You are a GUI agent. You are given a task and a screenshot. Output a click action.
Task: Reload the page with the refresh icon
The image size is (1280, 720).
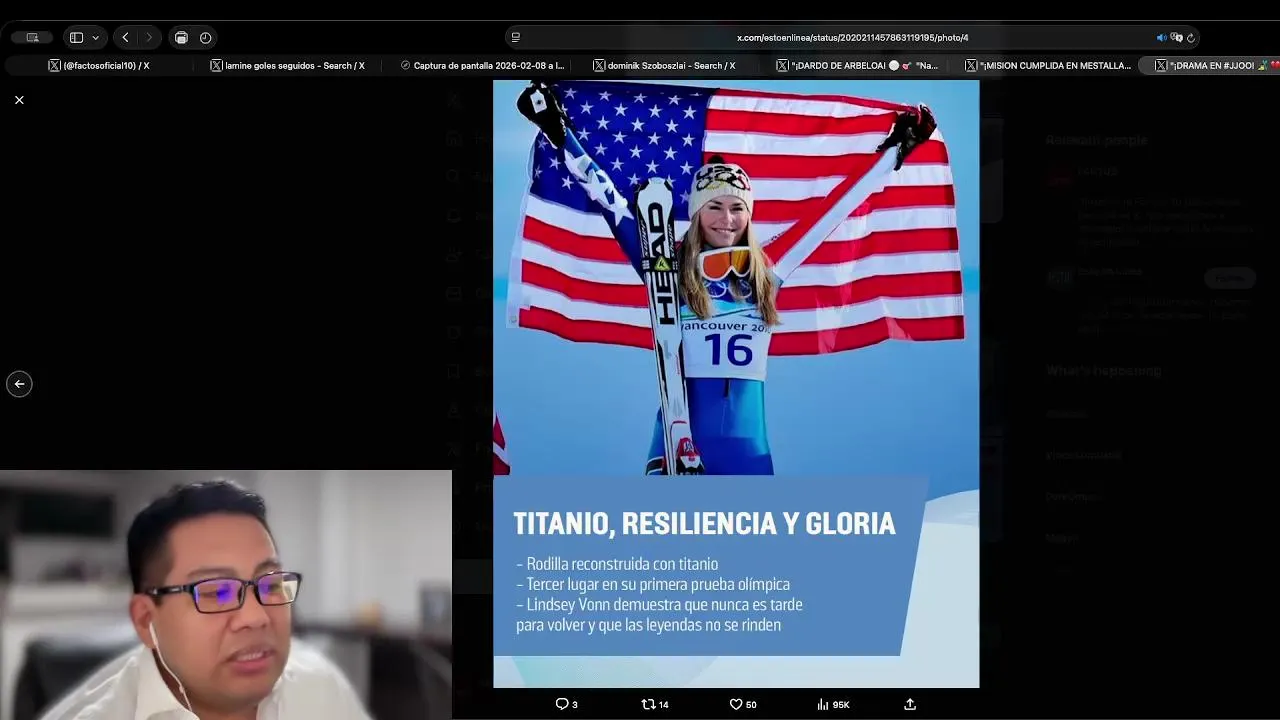(x=1190, y=38)
